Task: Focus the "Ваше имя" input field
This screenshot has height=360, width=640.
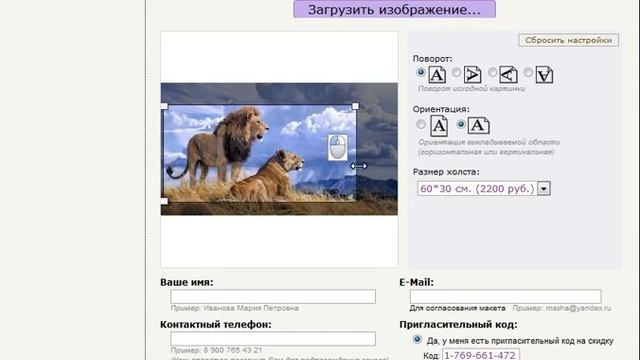Action: point(273,296)
